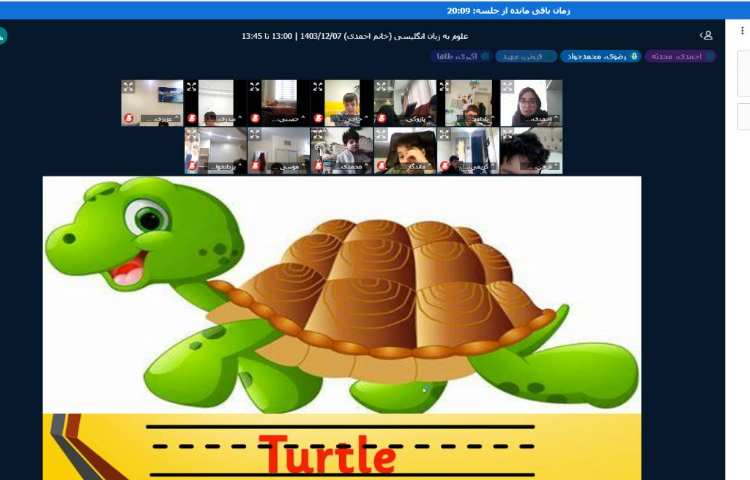Open the محمدی webcam thumbnail
This screenshot has height=480, width=750.
tap(342, 151)
